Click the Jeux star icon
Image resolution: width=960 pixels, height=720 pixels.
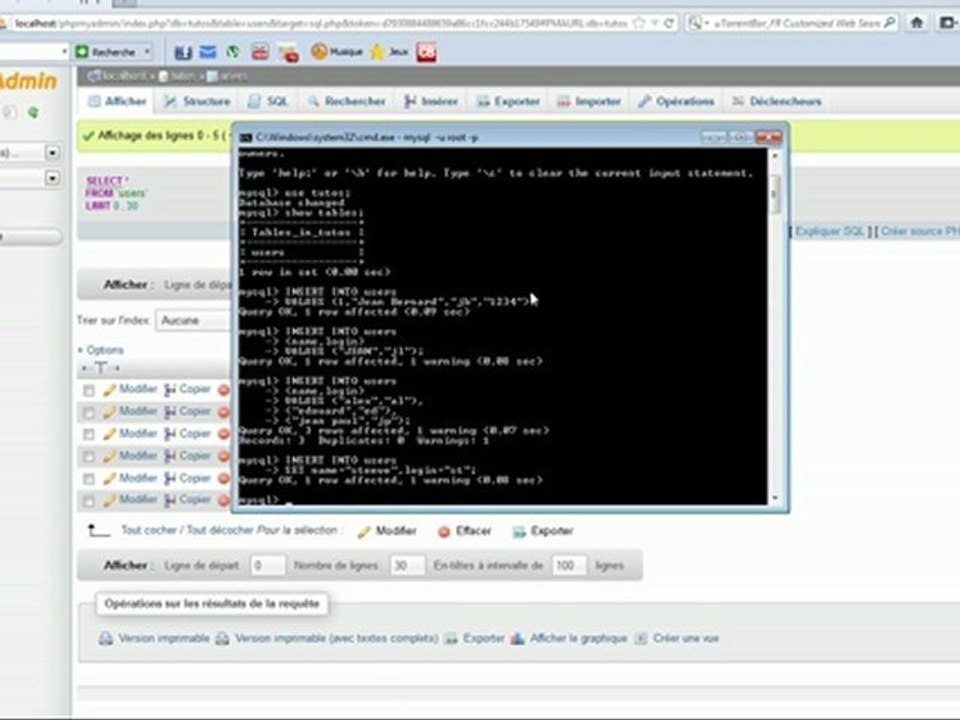tap(377, 52)
